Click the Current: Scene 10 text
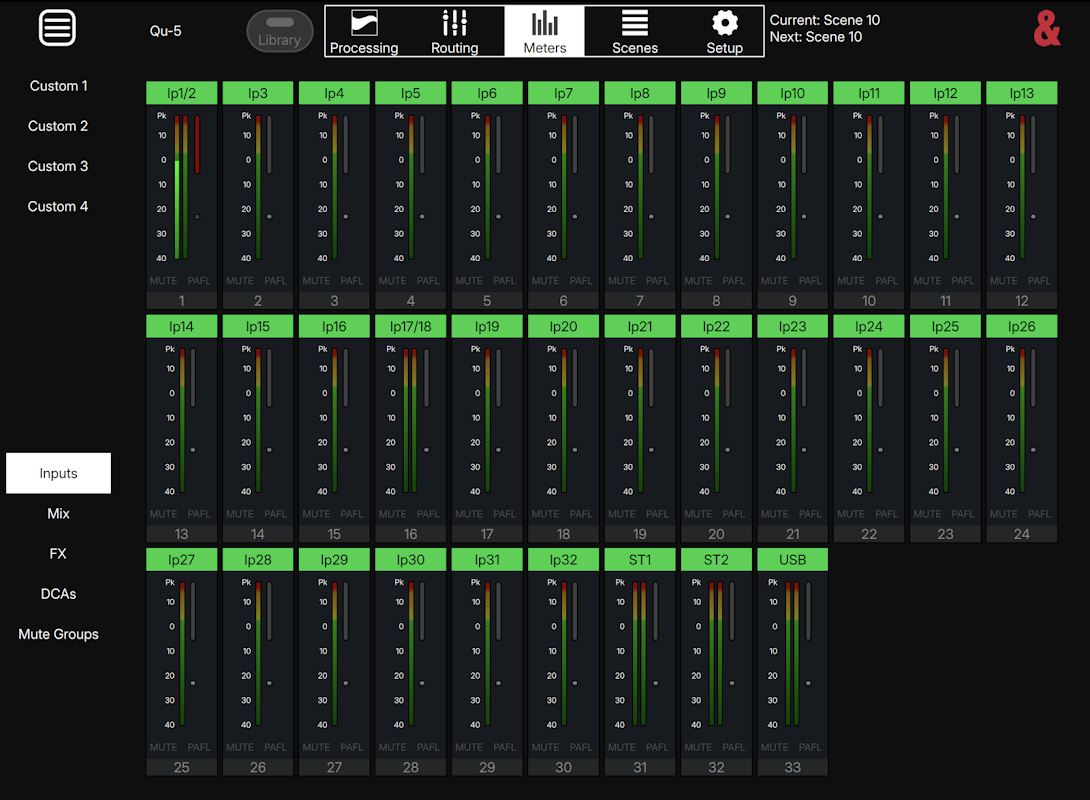 [x=824, y=20]
